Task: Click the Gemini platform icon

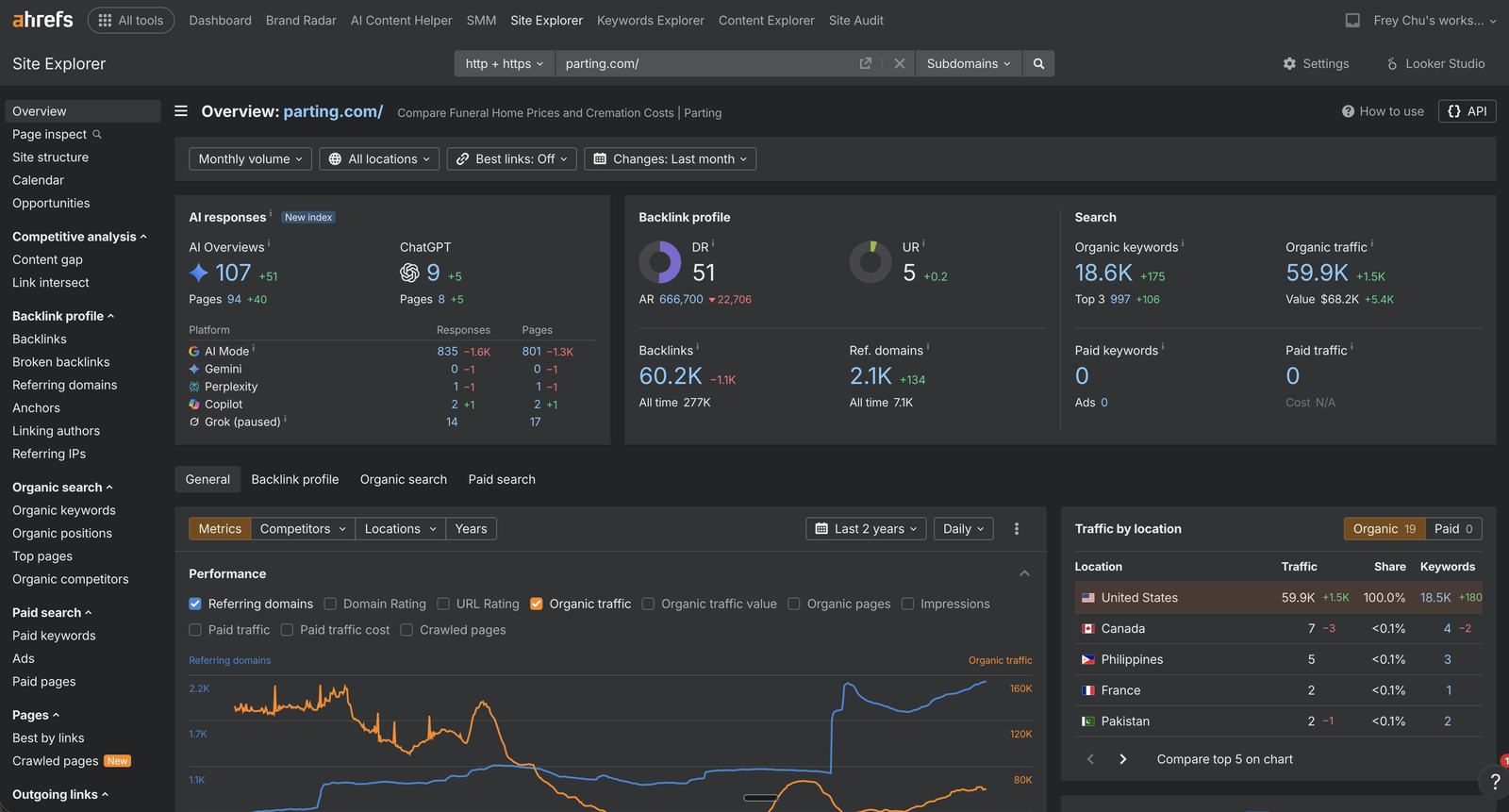Action: (194, 369)
